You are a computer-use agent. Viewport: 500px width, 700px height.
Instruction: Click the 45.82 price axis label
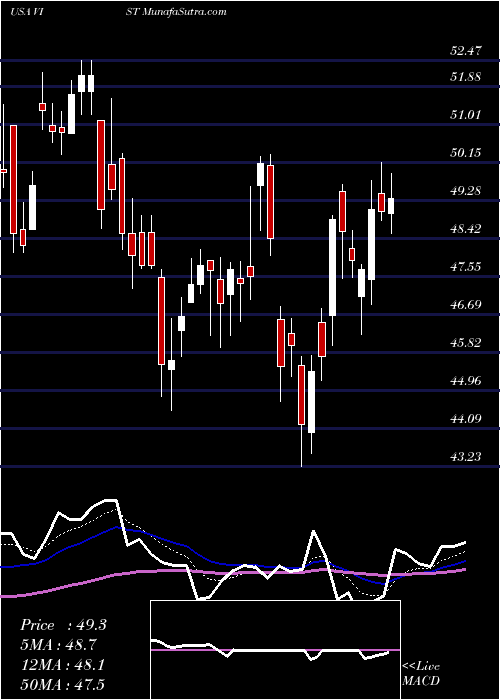pos(465,342)
